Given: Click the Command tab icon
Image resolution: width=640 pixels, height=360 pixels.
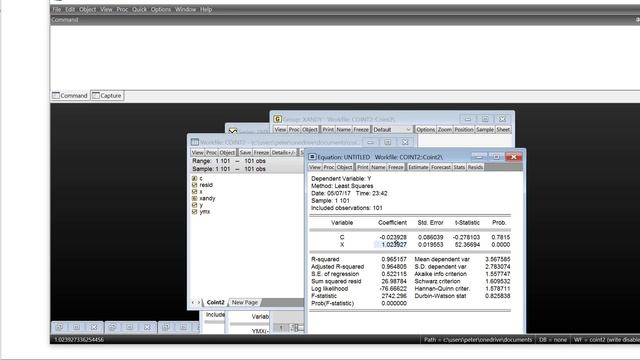Looking at the screenshot, I should (56, 96).
